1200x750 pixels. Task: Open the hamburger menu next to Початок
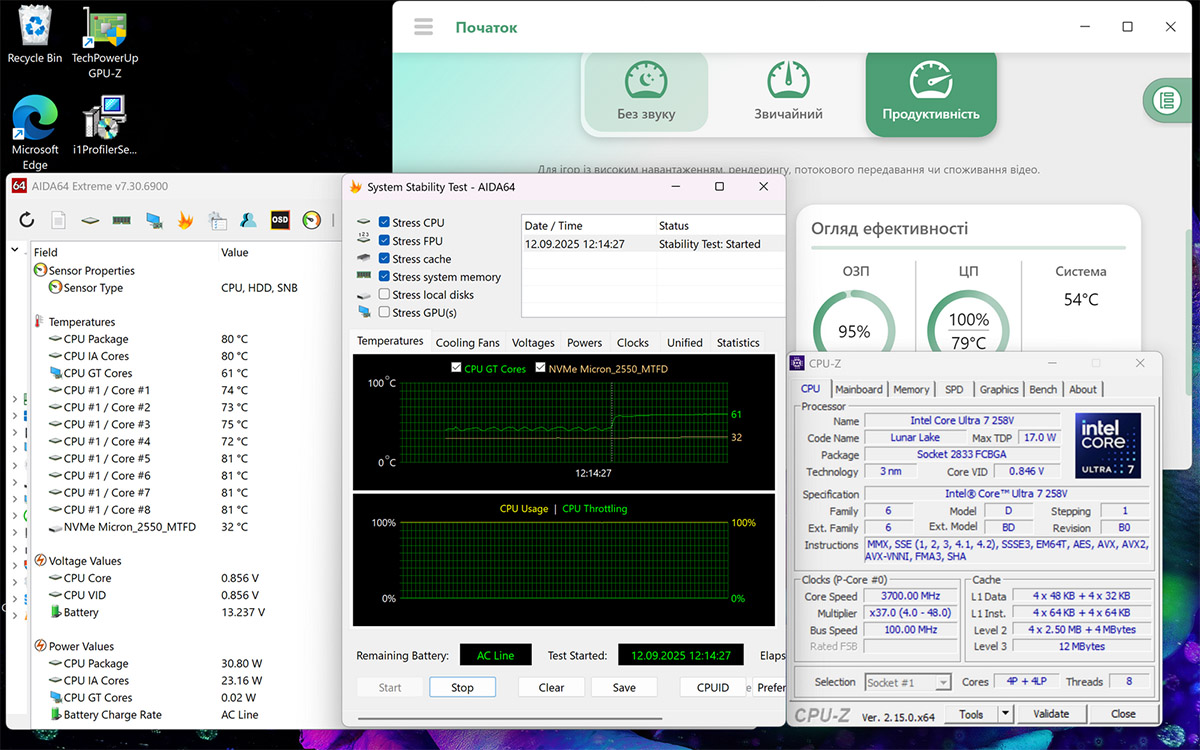[x=424, y=27]
